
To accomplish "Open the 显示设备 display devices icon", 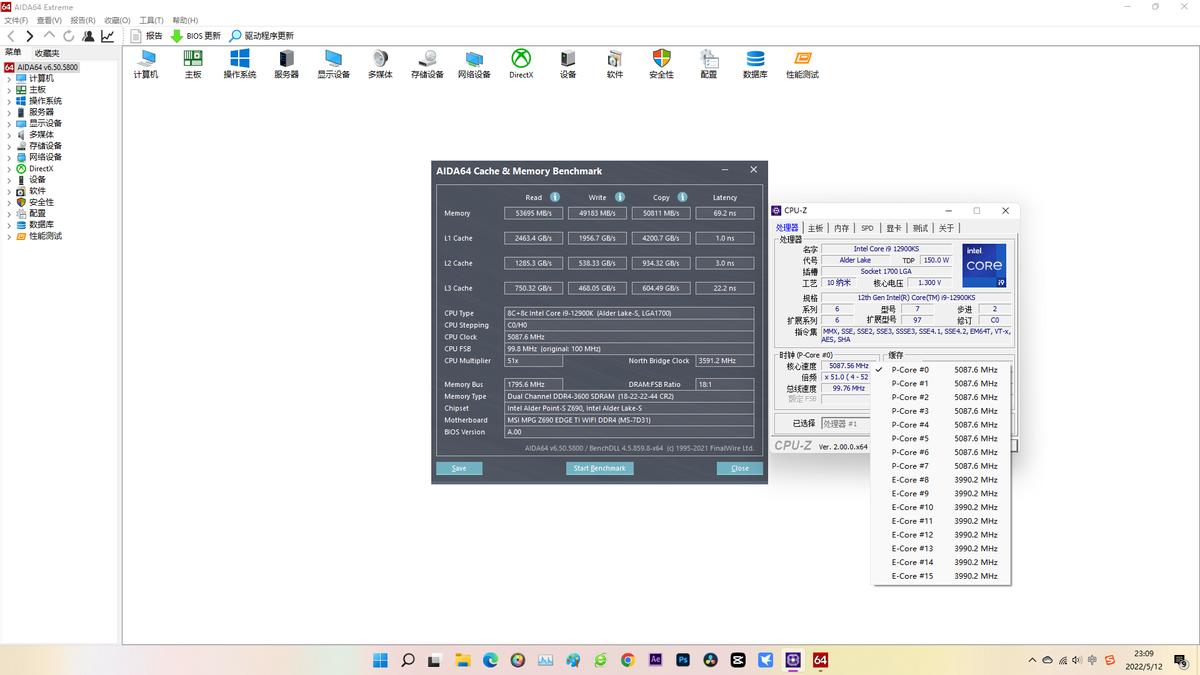I will (x=333, y=60).
